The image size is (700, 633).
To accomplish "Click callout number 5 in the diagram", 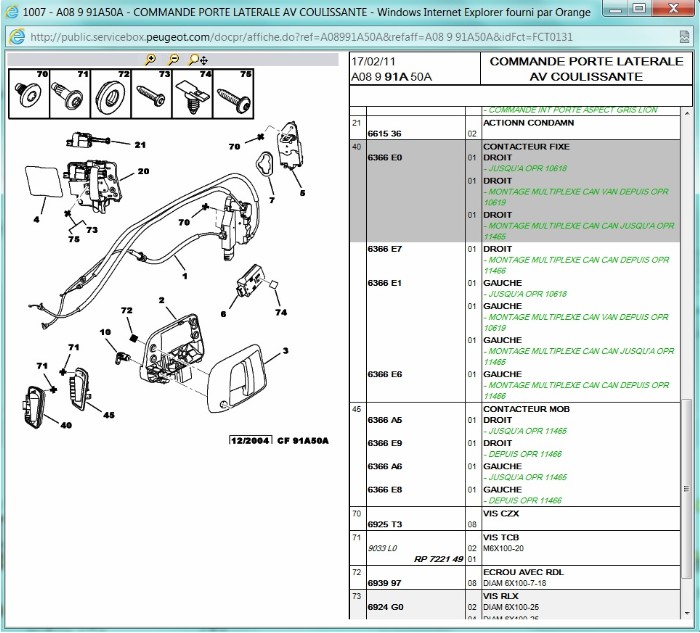I will [302, 193].
